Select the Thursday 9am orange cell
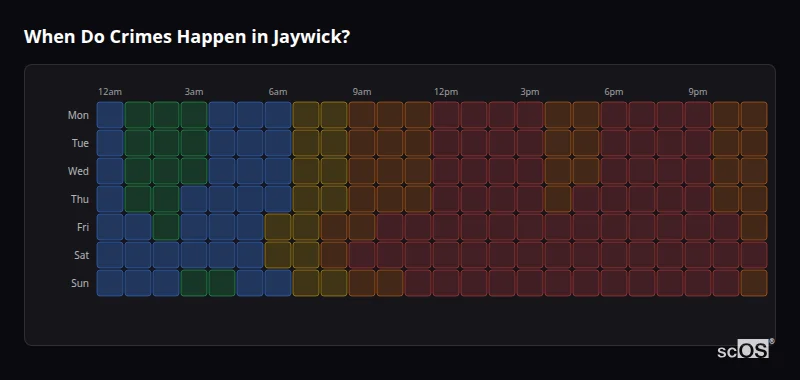The height and width of the screenshot is (380, 800). coord(362,199)
